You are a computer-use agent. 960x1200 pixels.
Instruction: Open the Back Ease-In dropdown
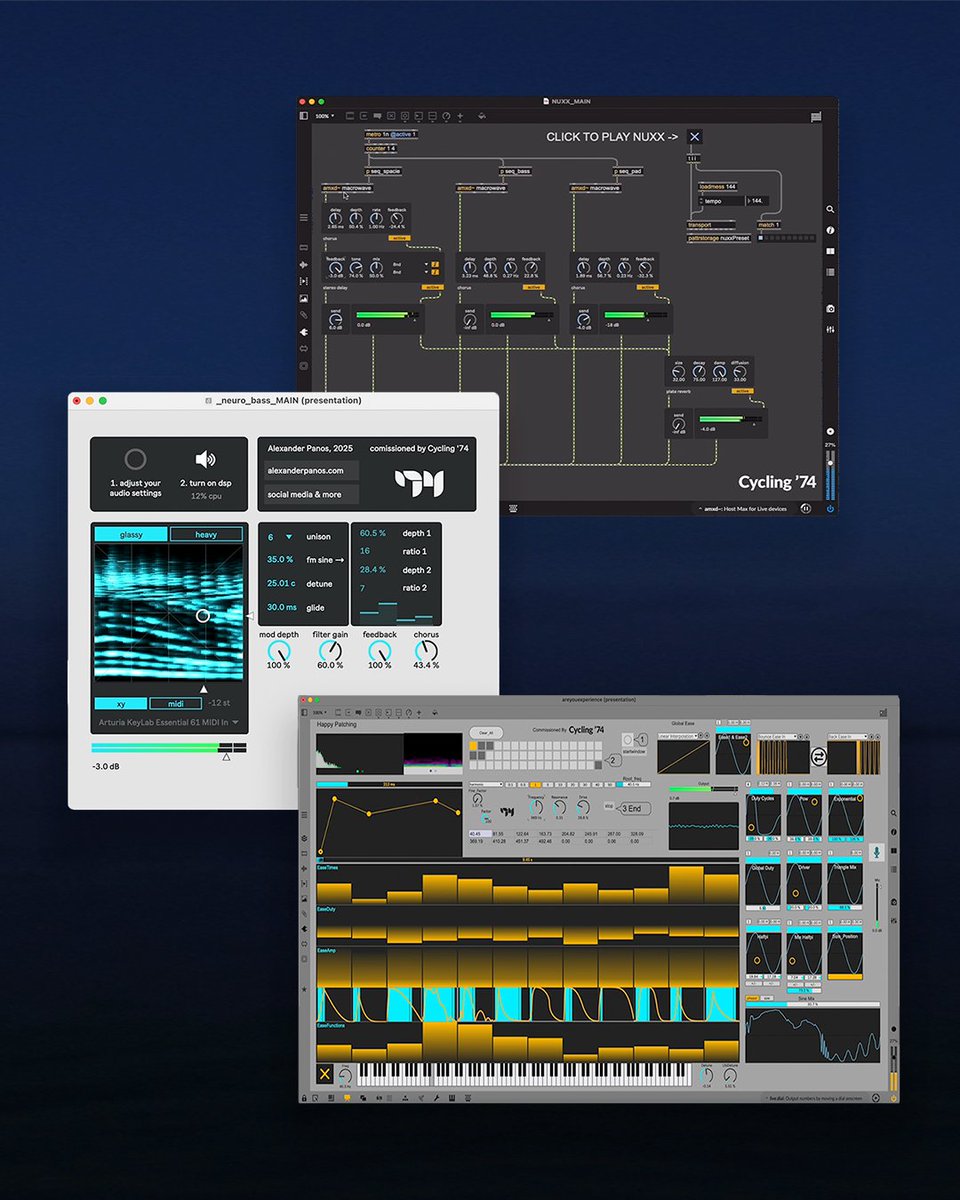(x=848, y=736)
